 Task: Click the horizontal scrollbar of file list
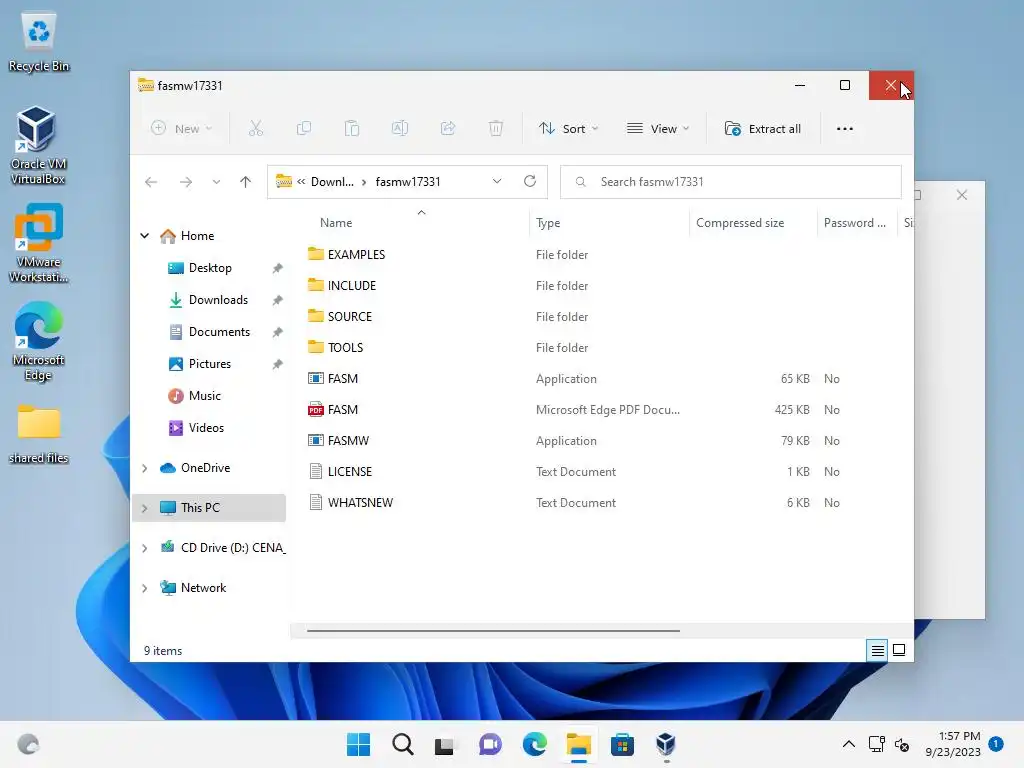click(x=493, y=631)
